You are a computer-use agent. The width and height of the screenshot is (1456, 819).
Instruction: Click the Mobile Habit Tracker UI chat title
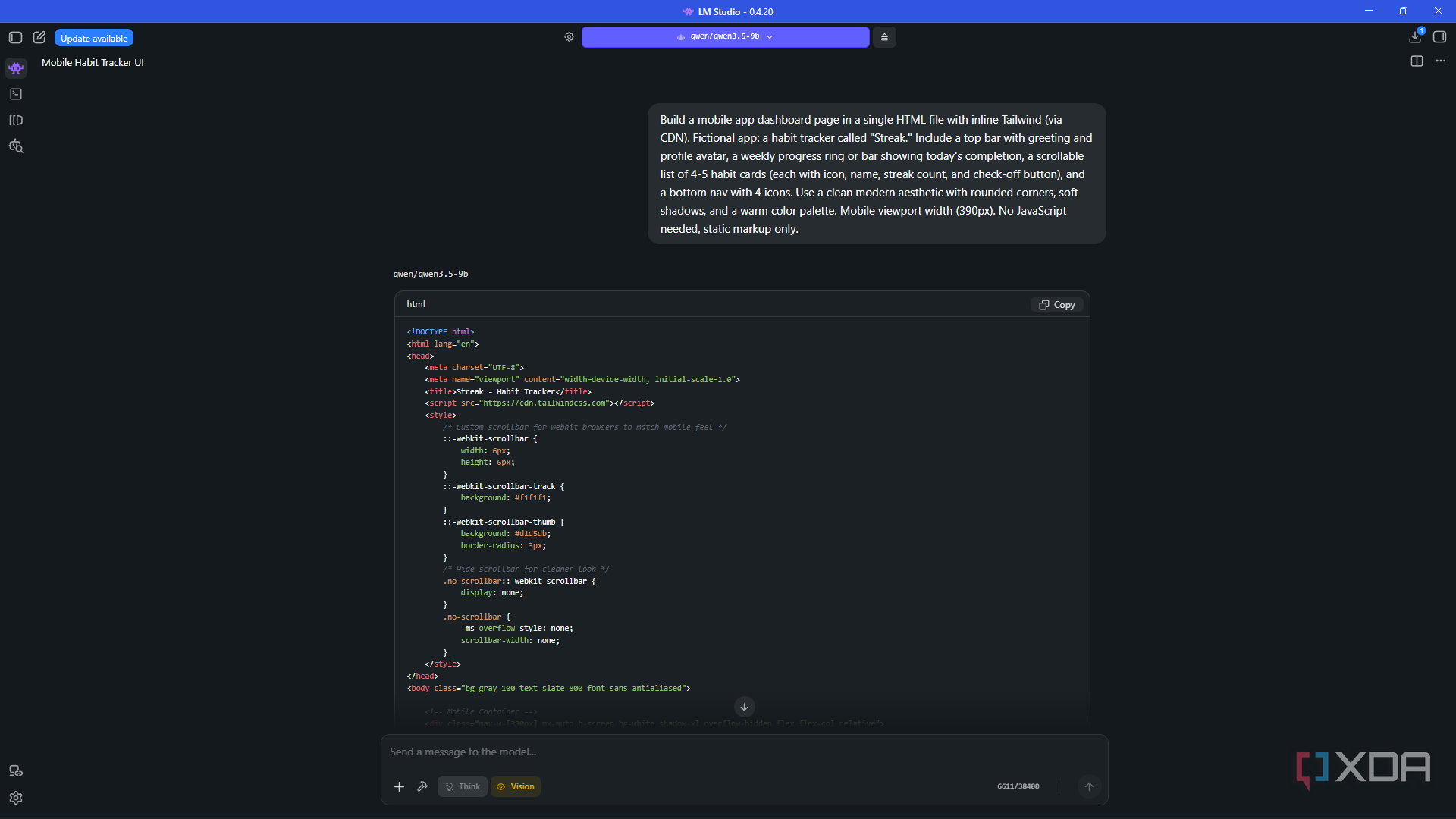tap(93, 63)
